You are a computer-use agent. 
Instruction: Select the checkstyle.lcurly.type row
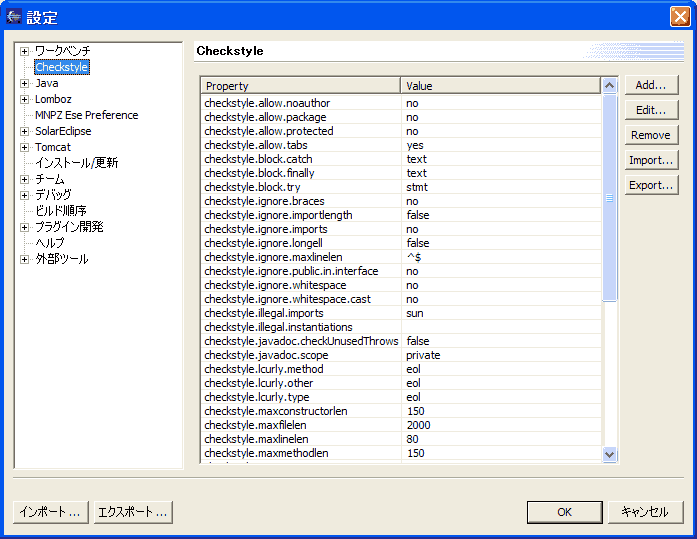[401, 397]
